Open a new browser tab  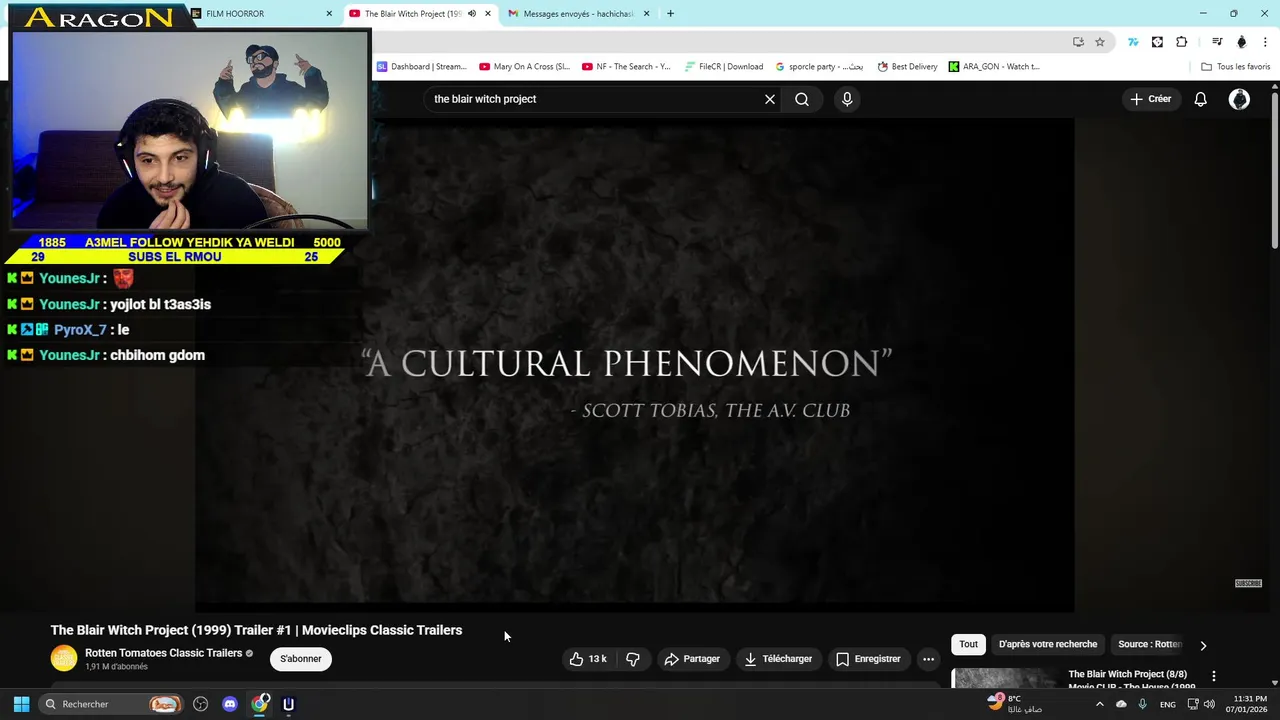click(670, 14)
